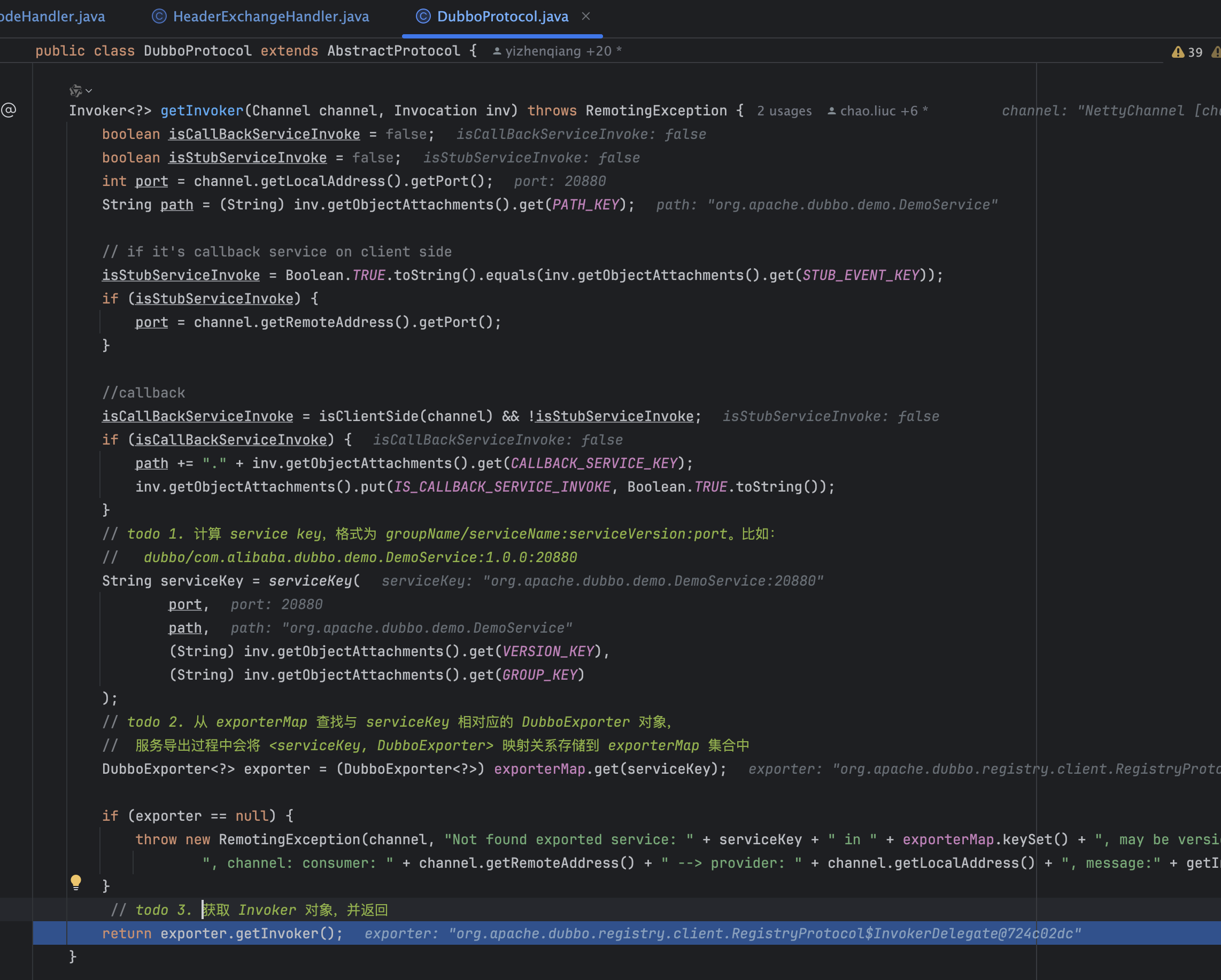Screen dimensions: 1221x980
Task: Click the 'if (exporter == null)' condition
Action: pos(198,816)
